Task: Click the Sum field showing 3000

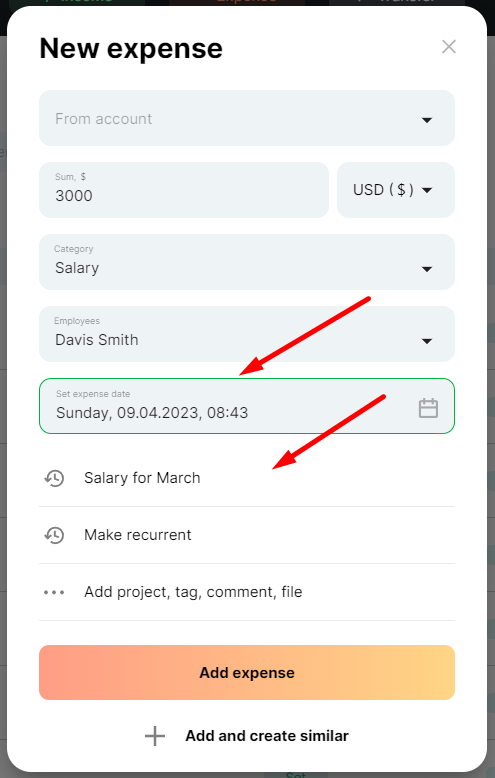Action: [184, 190]
